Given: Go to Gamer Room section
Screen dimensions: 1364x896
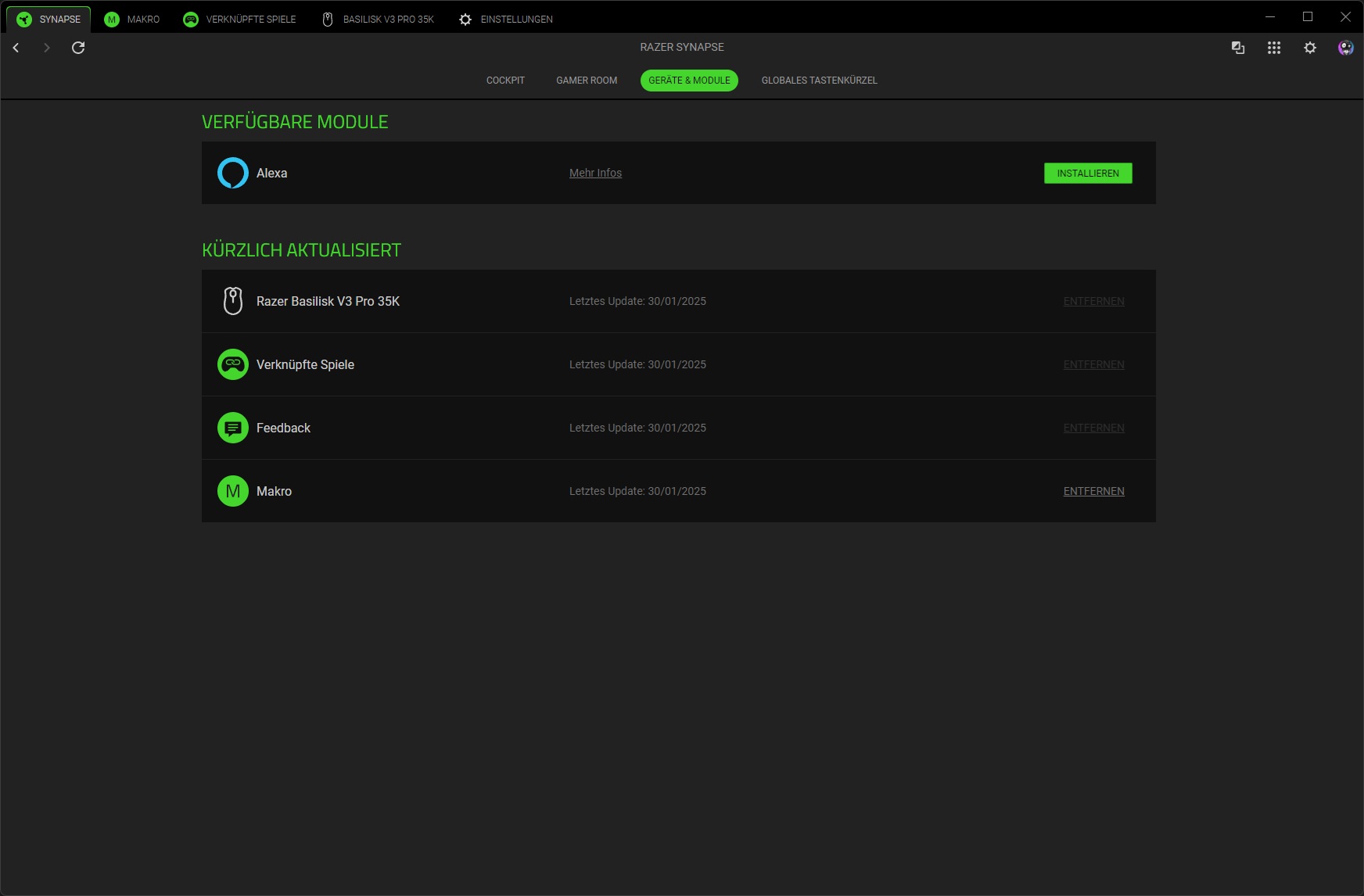Looking at the screenshot, I should pyautogui.click(x=587, y=81).
